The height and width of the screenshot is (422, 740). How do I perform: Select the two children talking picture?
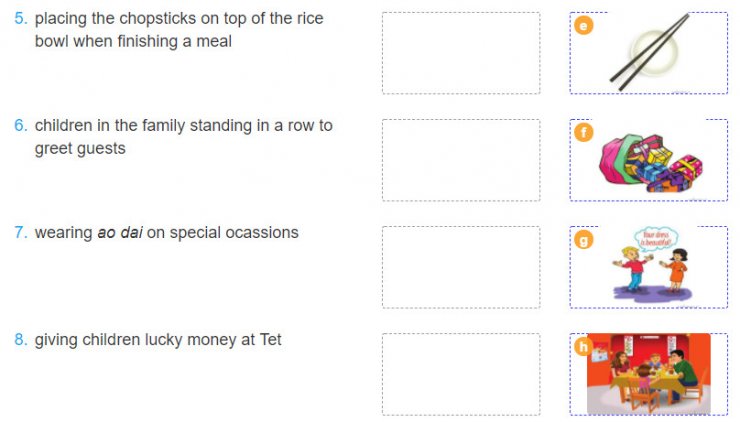tap(651, 265)
